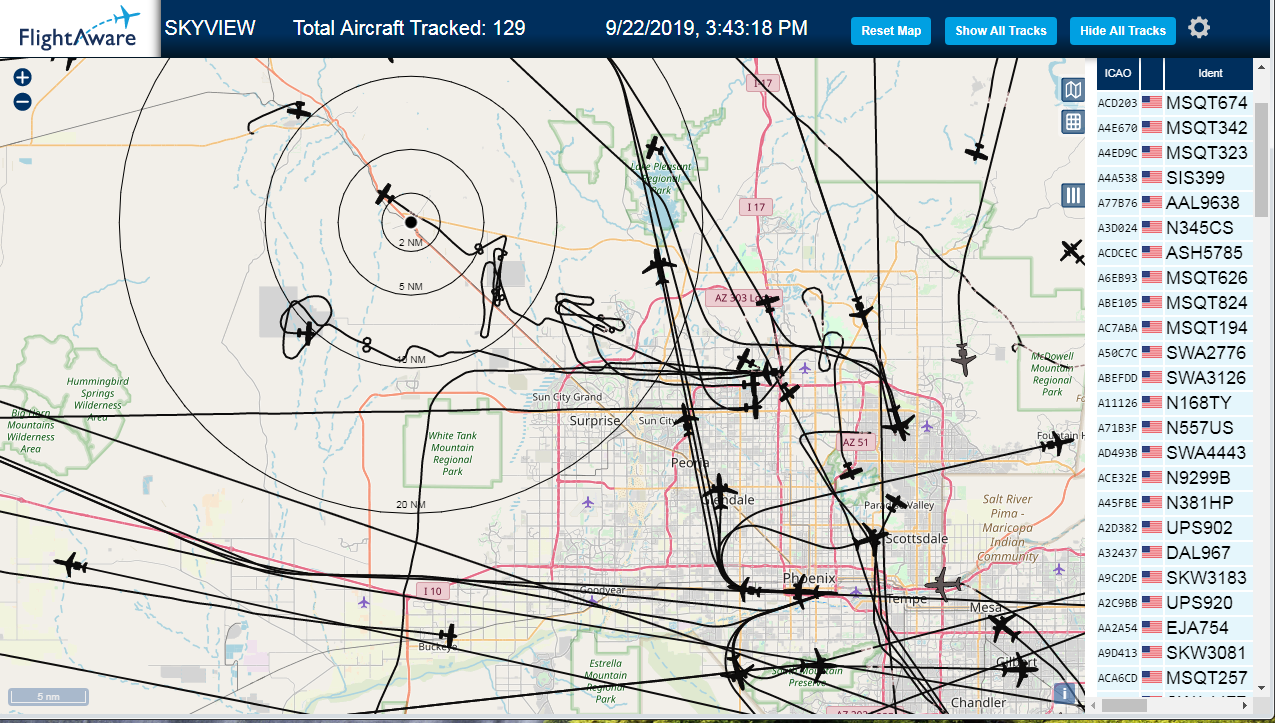Select flight ASH5785 row
This screenshot has height=723, width=1275.
tap(1175, 252)
